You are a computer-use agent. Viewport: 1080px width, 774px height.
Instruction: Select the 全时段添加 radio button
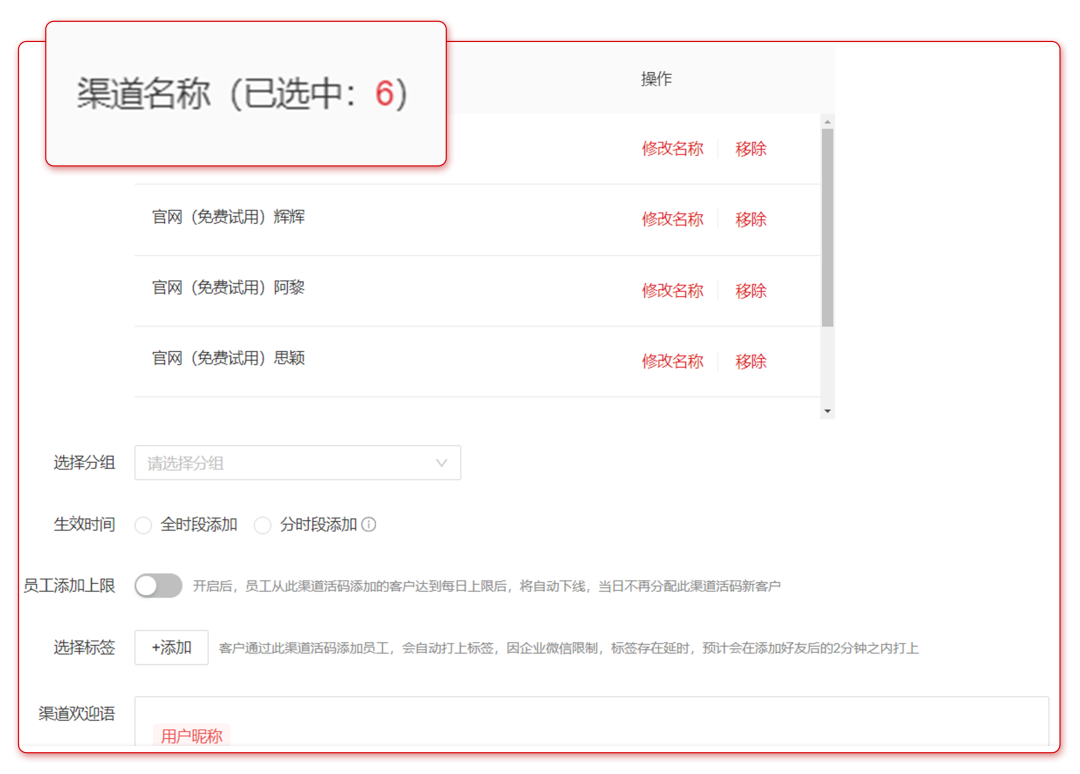143,524
